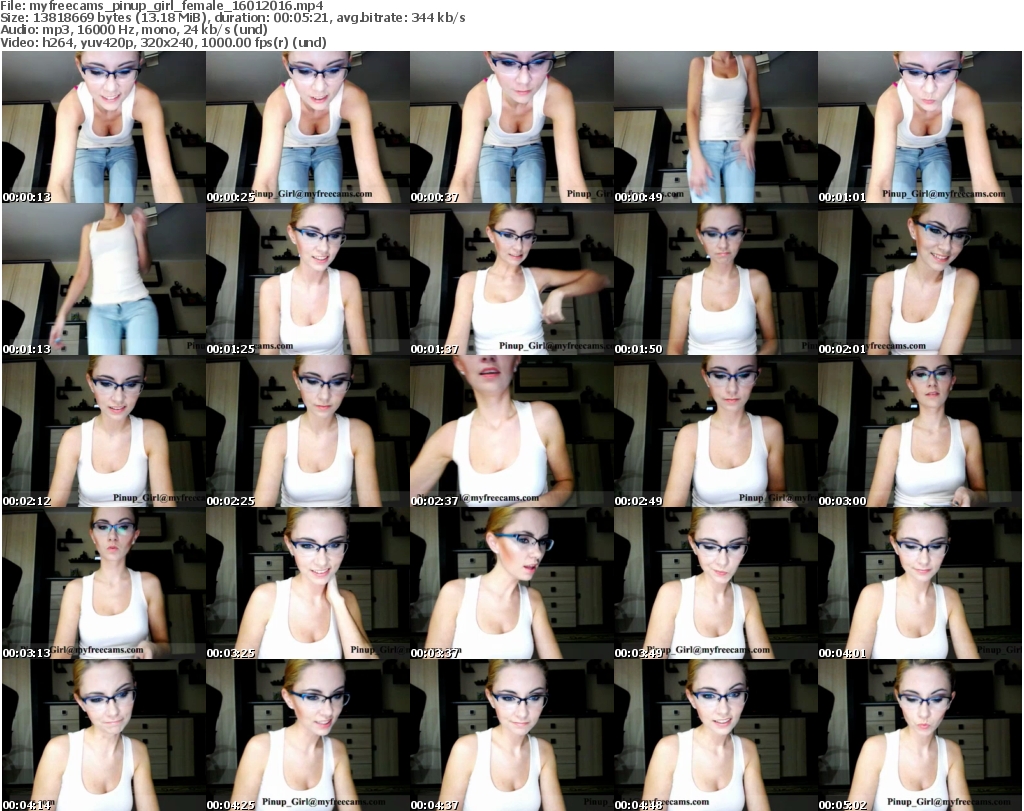
Task: Click the frame at 00:03:13
Action: pos(103,583)
